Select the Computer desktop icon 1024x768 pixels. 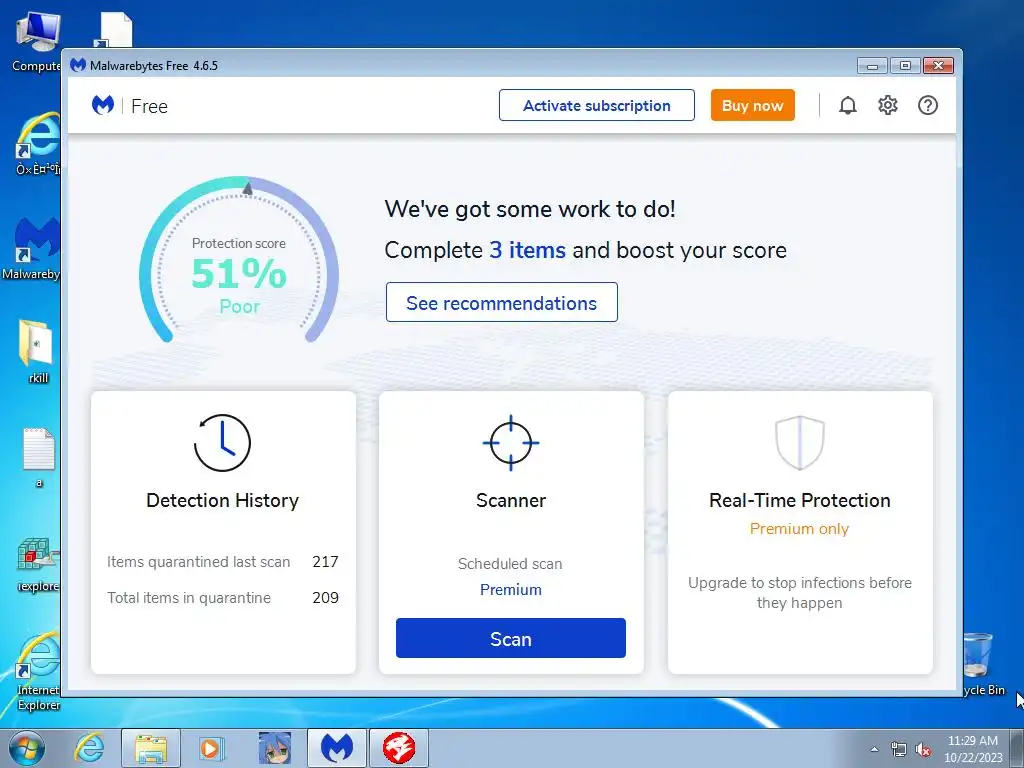coord(36,42)
